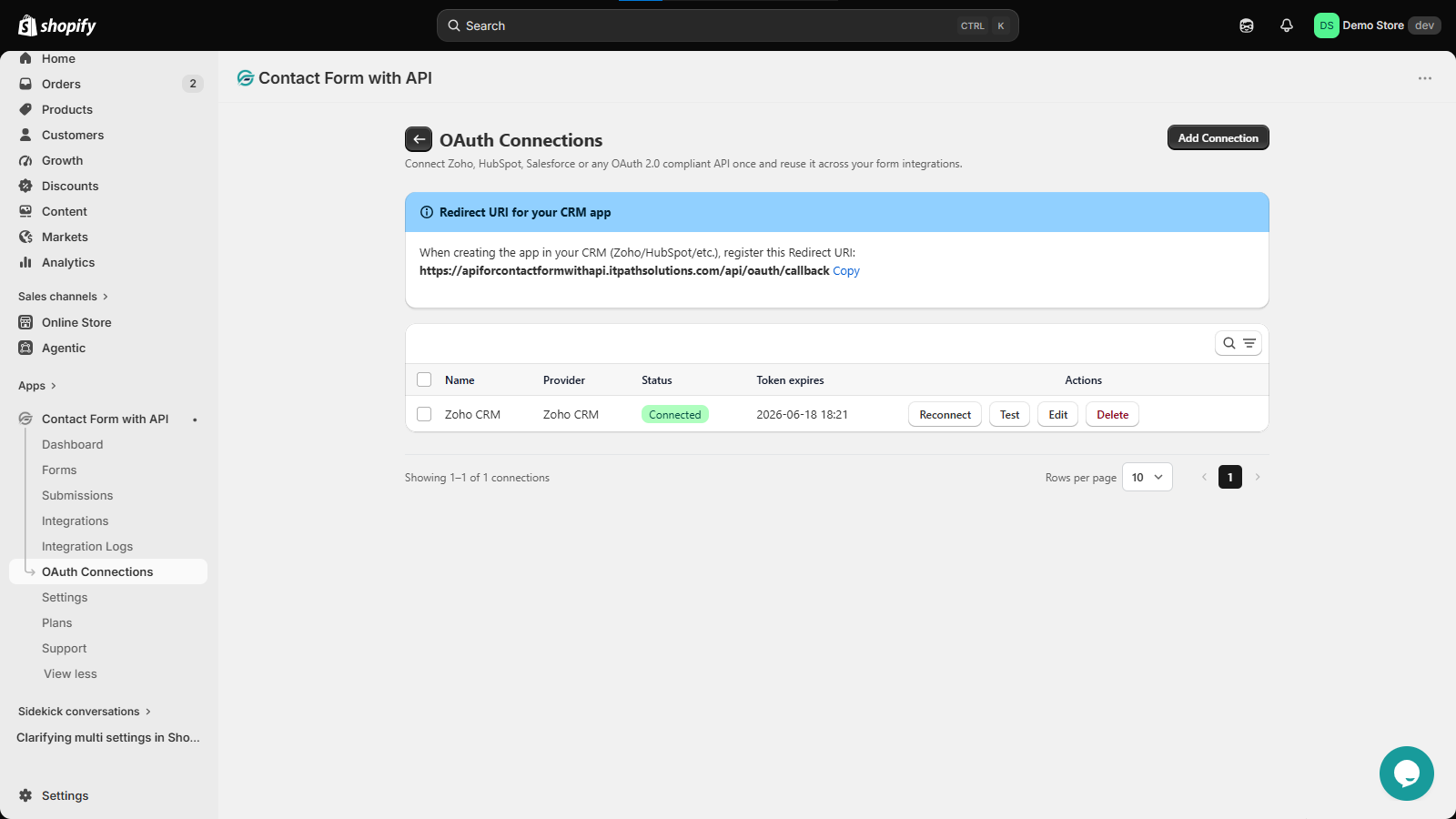Click the Home house icon
The image size is (1456, 819).
pyautogui.click(x=25, y=58)
